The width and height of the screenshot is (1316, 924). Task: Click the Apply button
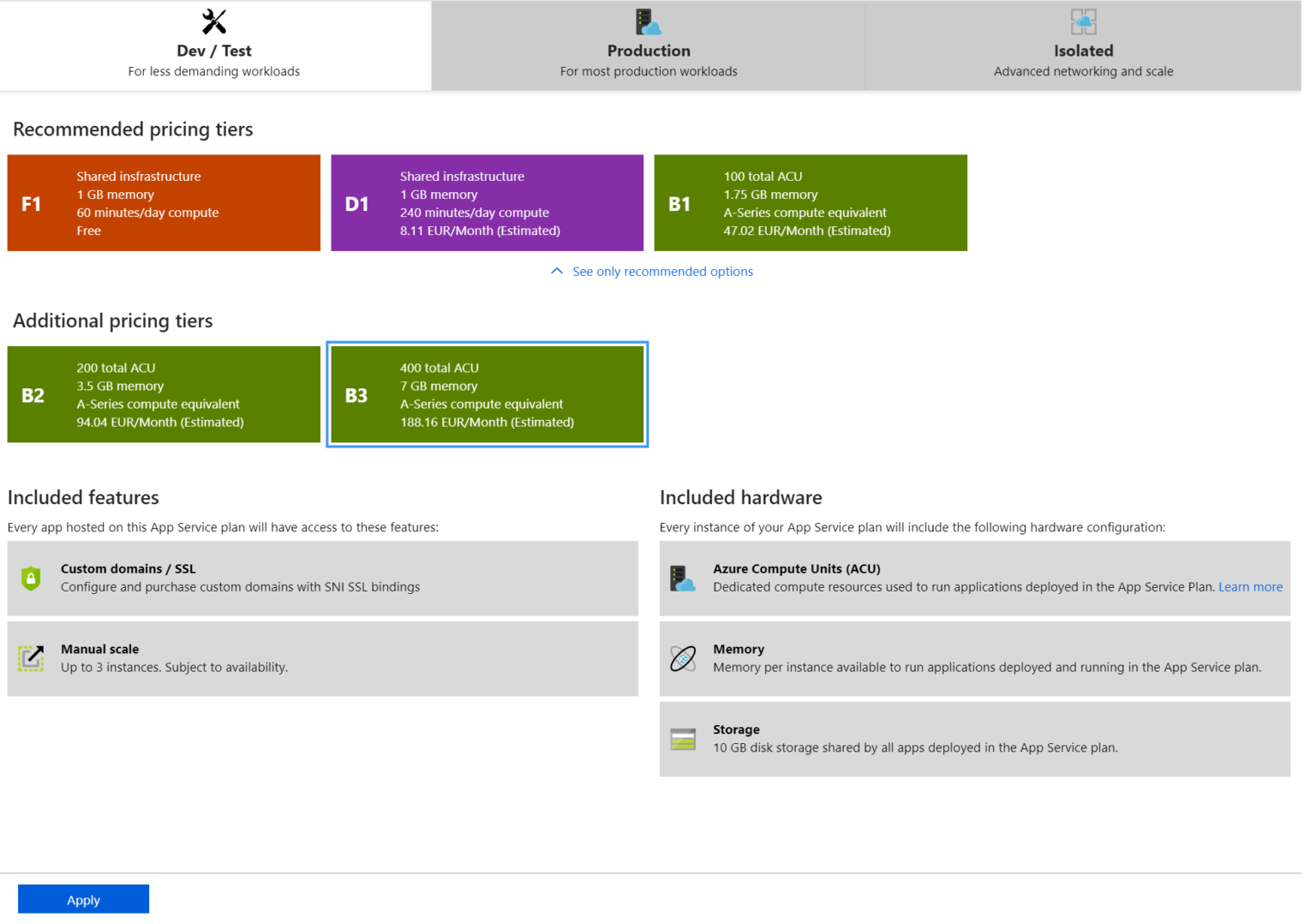tap(83, 899)
